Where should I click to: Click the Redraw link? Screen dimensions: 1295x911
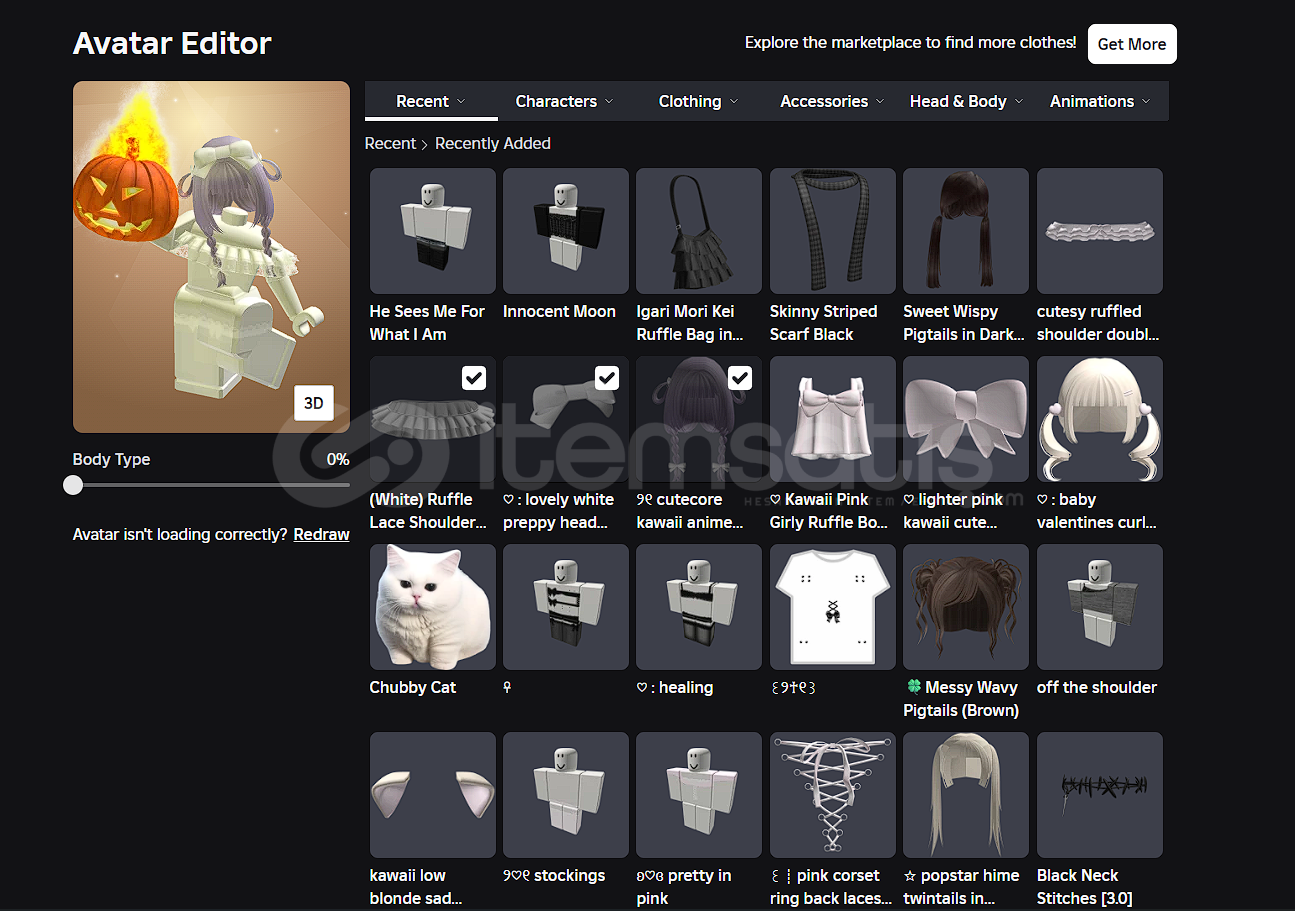[321, 534]
